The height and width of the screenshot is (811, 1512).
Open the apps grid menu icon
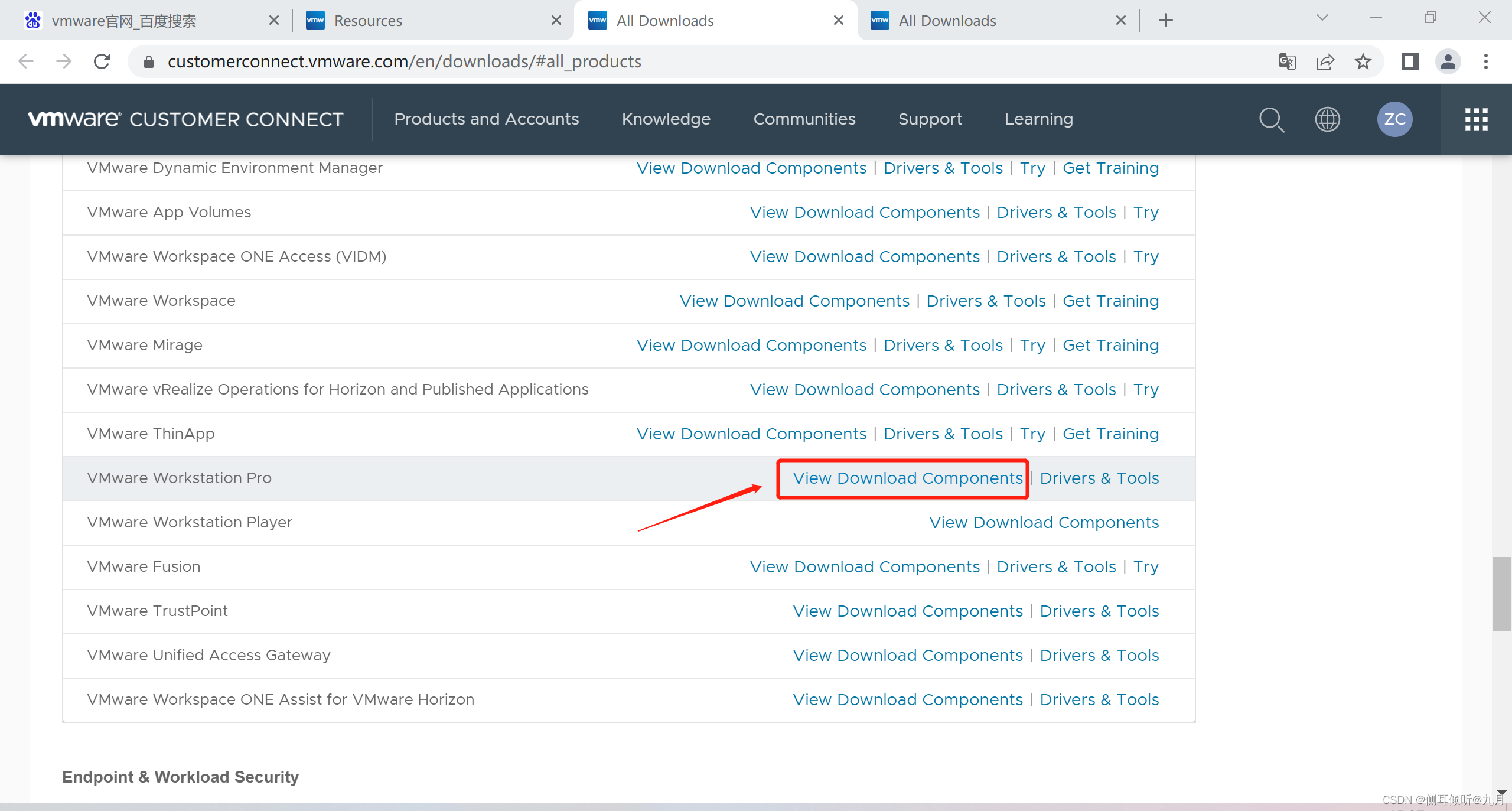click(x=1476, y=119)
